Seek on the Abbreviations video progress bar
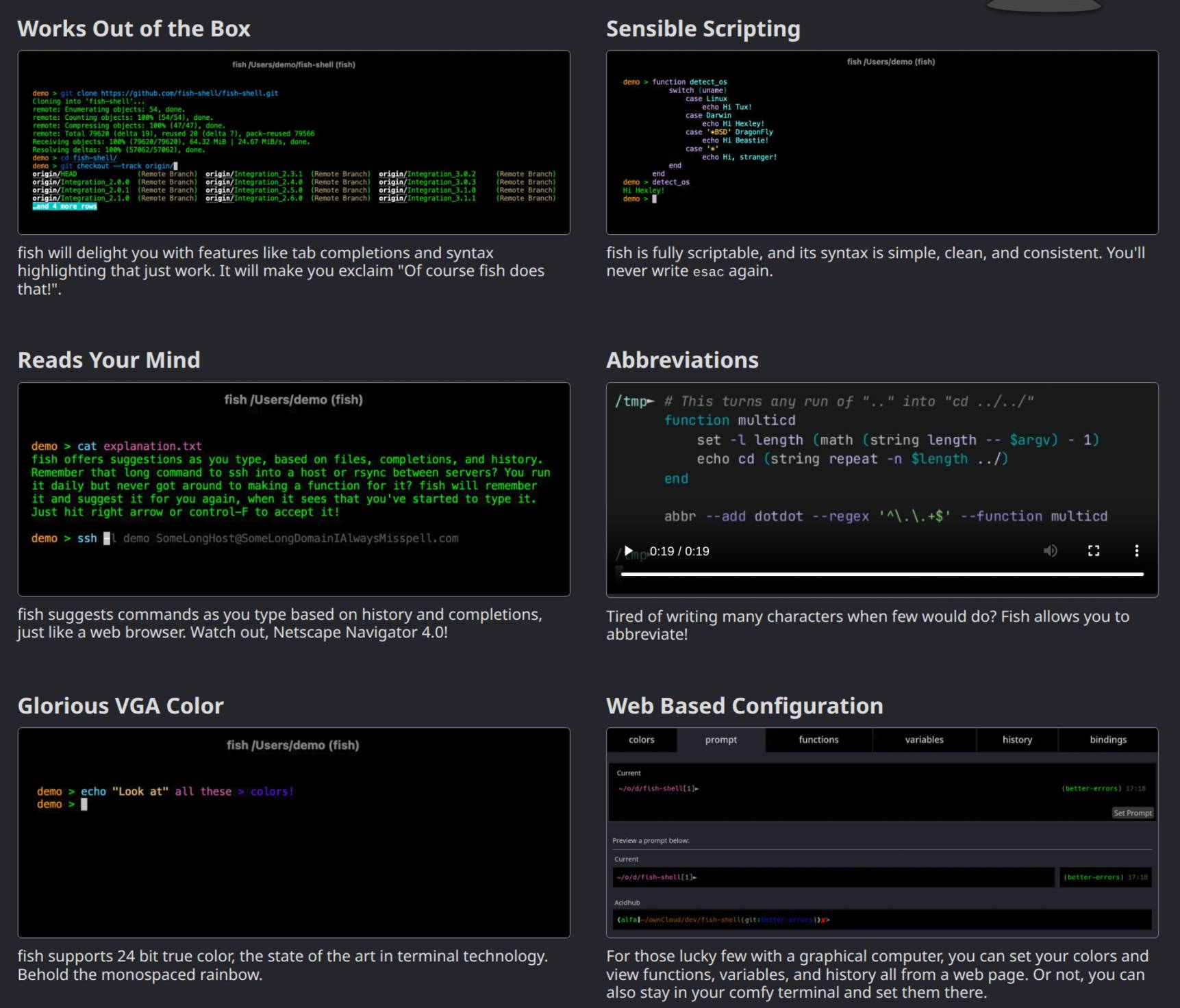This screenshot has width=1180, height=1008. (882, 574)
